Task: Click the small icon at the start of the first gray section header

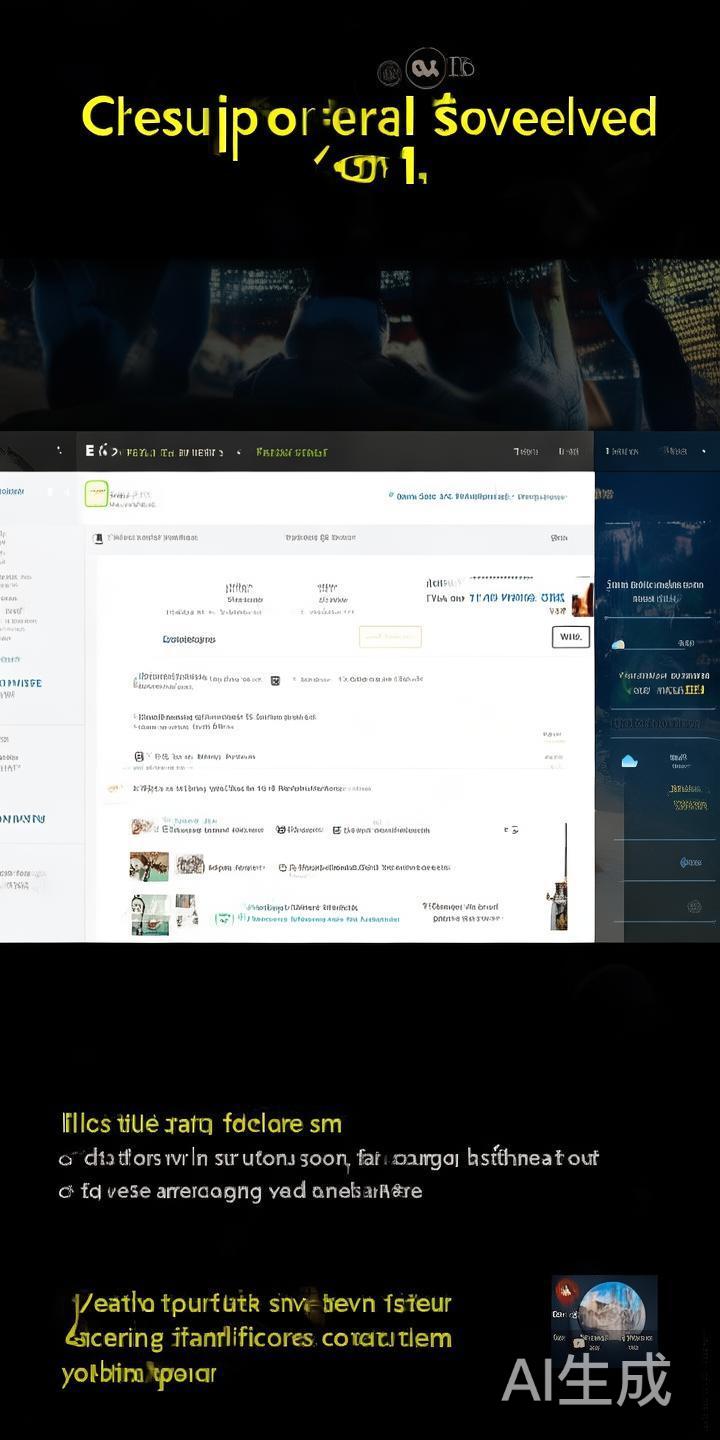Action: [x=98, y=538]
